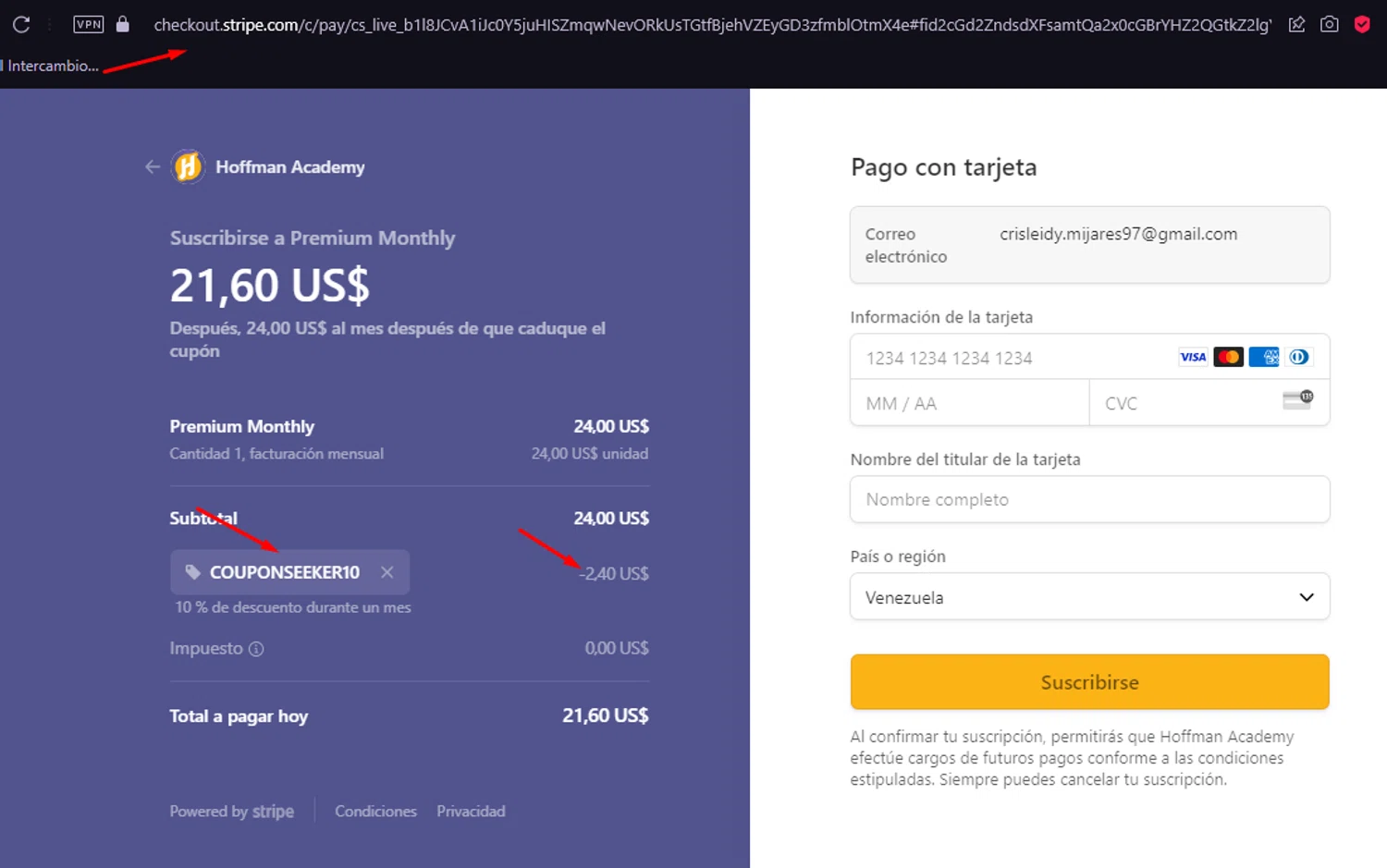Open the Condiciones link
Viewport: 1387px width, 868px height.
tap(375, 812)
